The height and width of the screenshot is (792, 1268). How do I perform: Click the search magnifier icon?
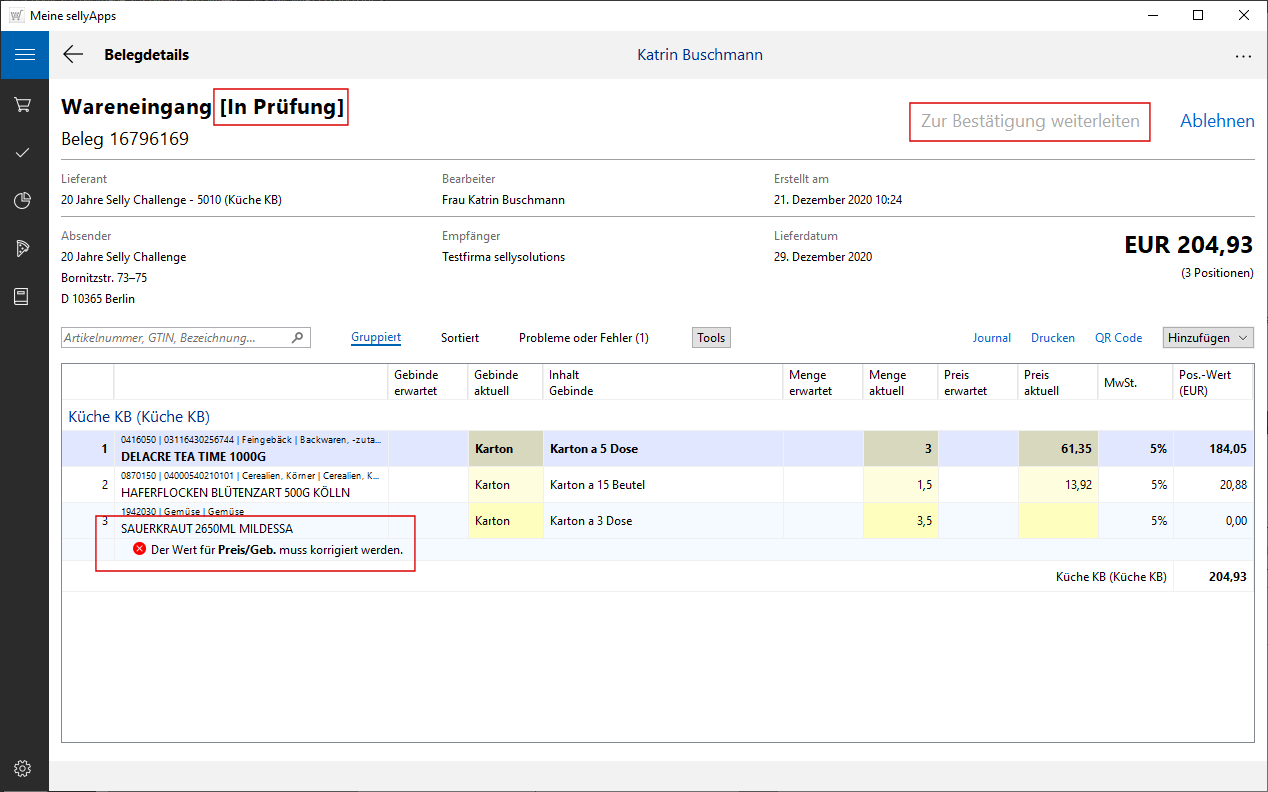point(297,338)
